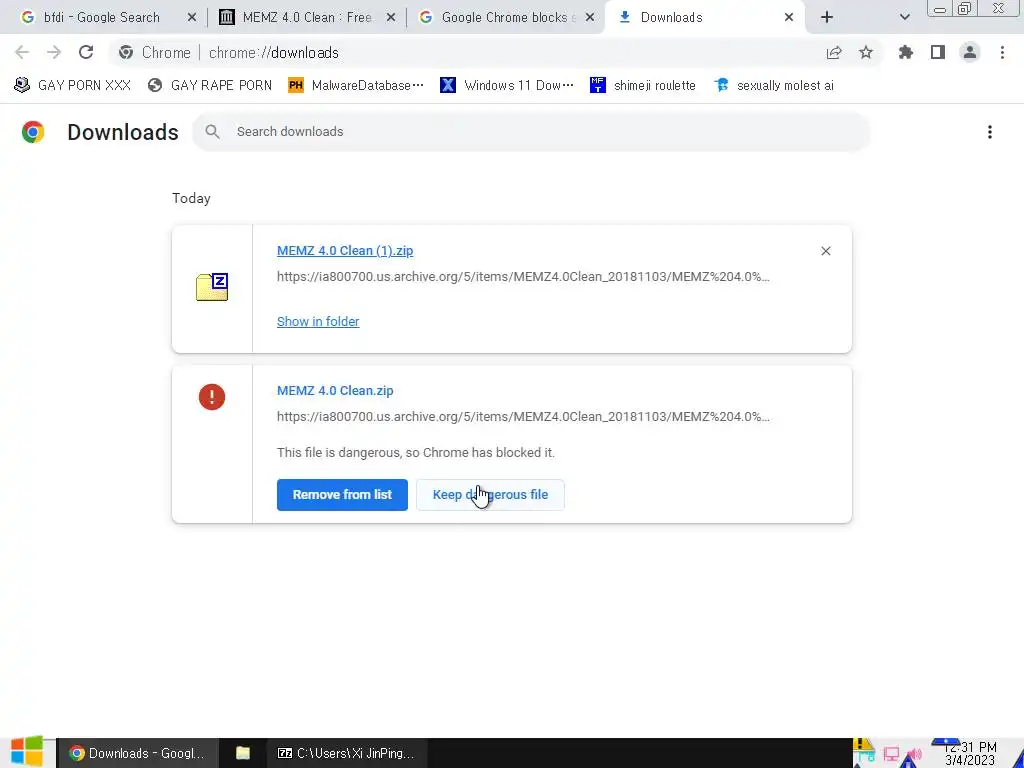
Task: Expand the tab search chevron
Action: (904, 18)
